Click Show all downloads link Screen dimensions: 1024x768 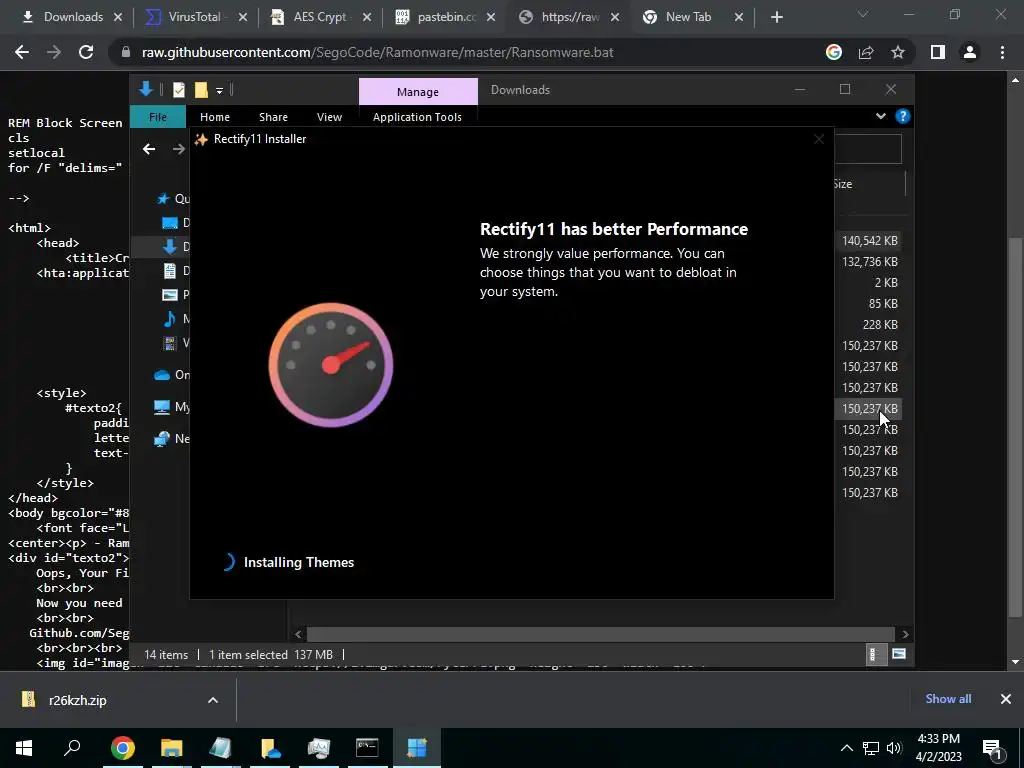(x=948, y=699)
